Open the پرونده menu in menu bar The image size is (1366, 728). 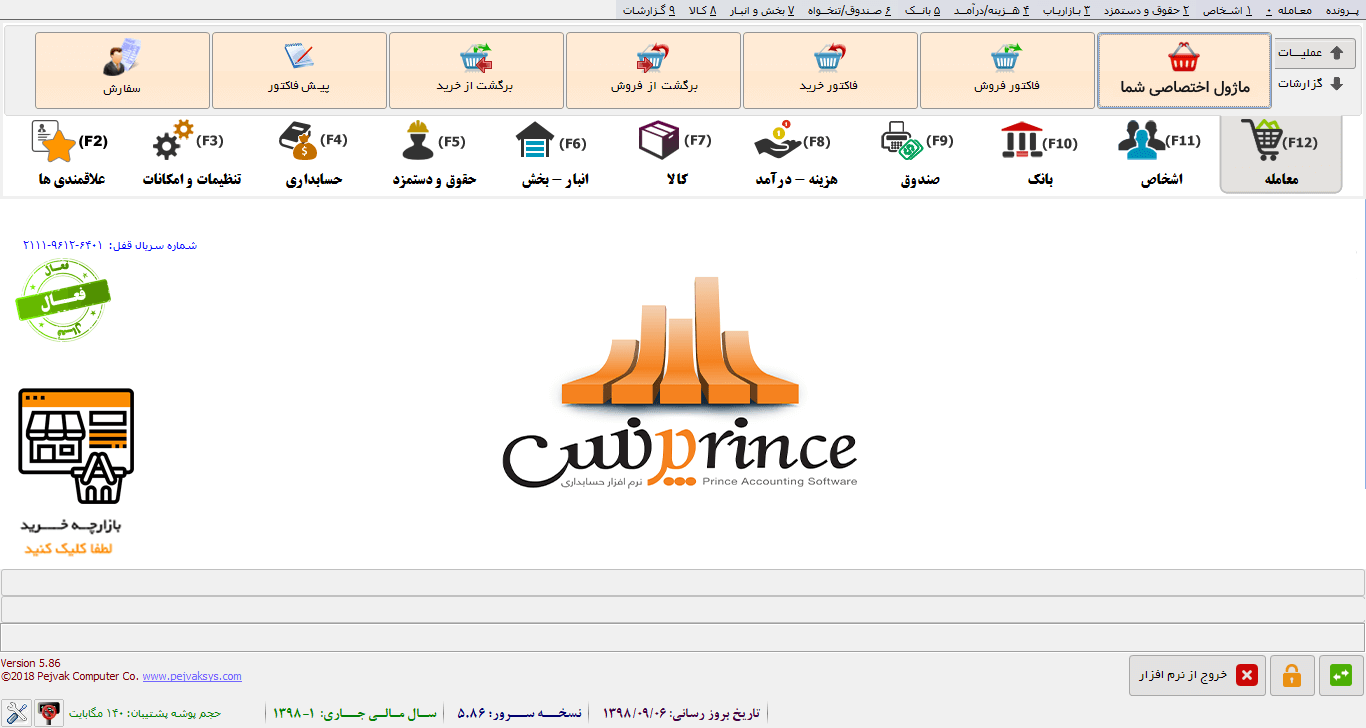click(x=1343, y=10)
